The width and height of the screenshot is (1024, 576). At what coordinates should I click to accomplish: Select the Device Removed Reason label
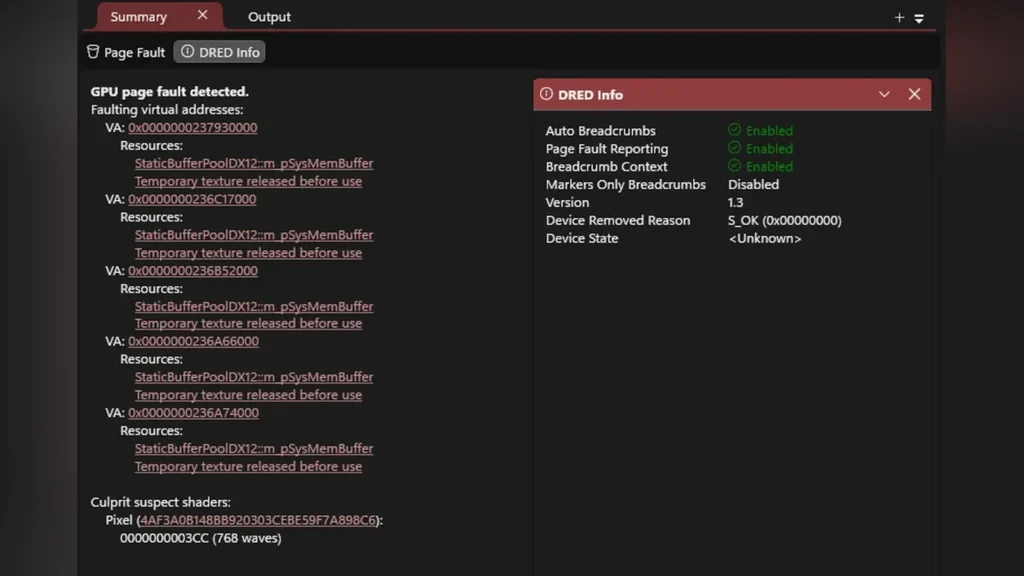tap(618, 220)
